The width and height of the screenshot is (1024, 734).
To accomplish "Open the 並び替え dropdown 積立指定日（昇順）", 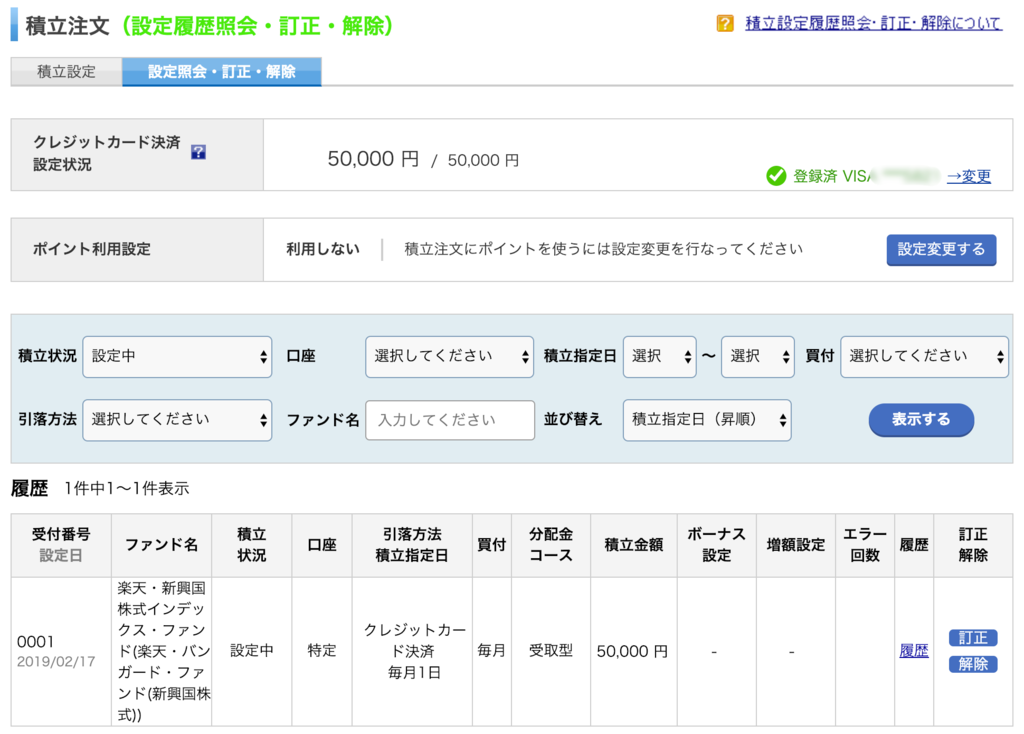I will click(707, 420).
